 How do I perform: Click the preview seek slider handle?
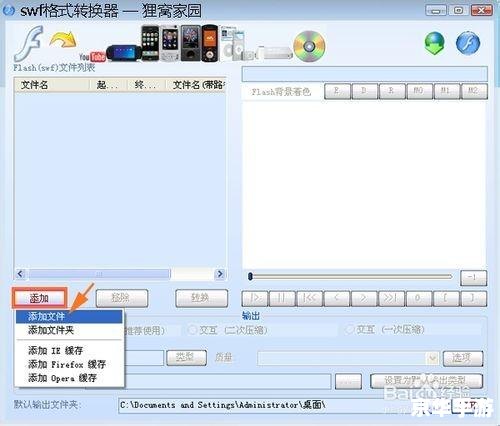pos(250,276)
